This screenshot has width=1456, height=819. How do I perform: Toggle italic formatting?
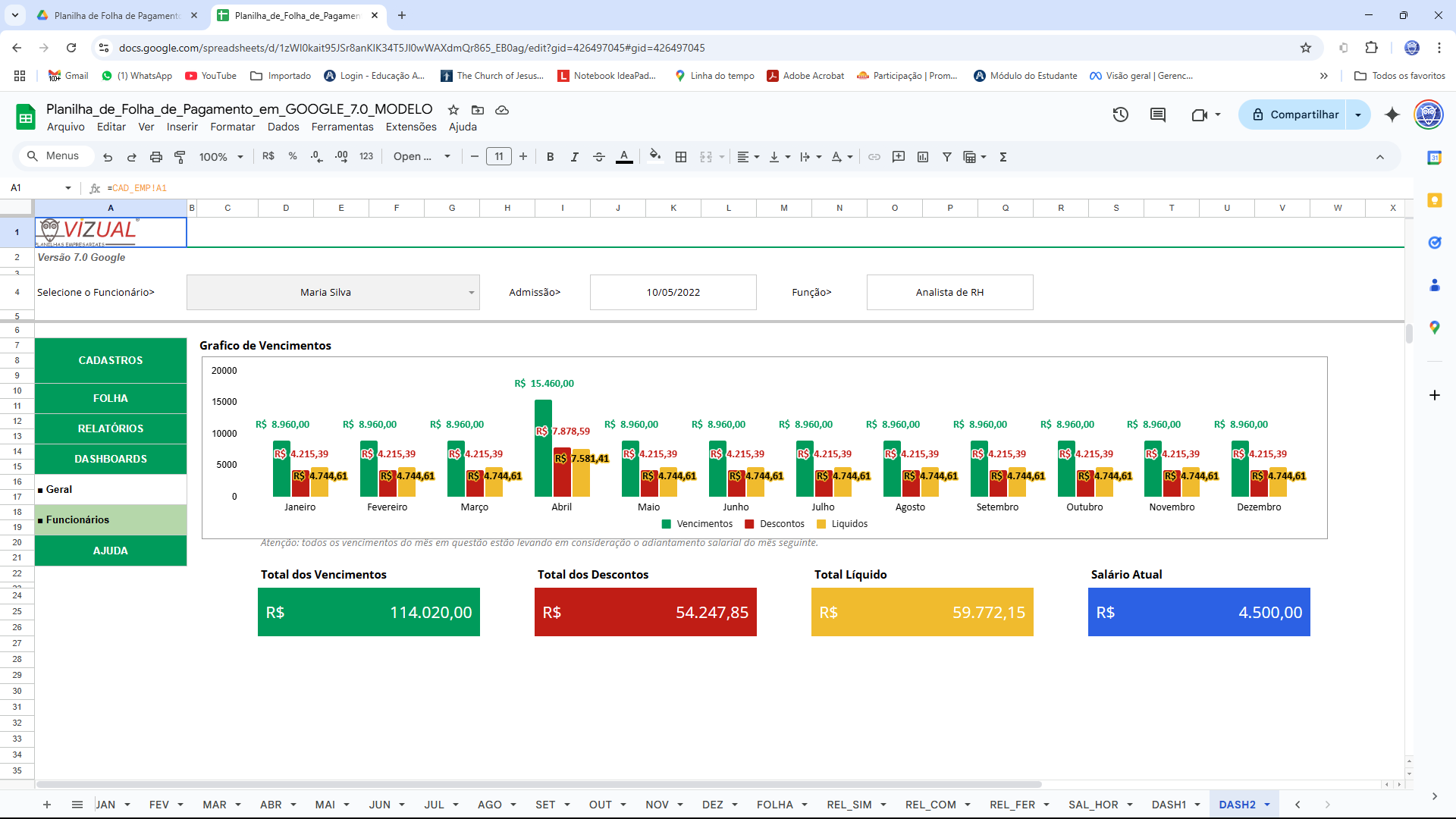click(x=575, y=157)
